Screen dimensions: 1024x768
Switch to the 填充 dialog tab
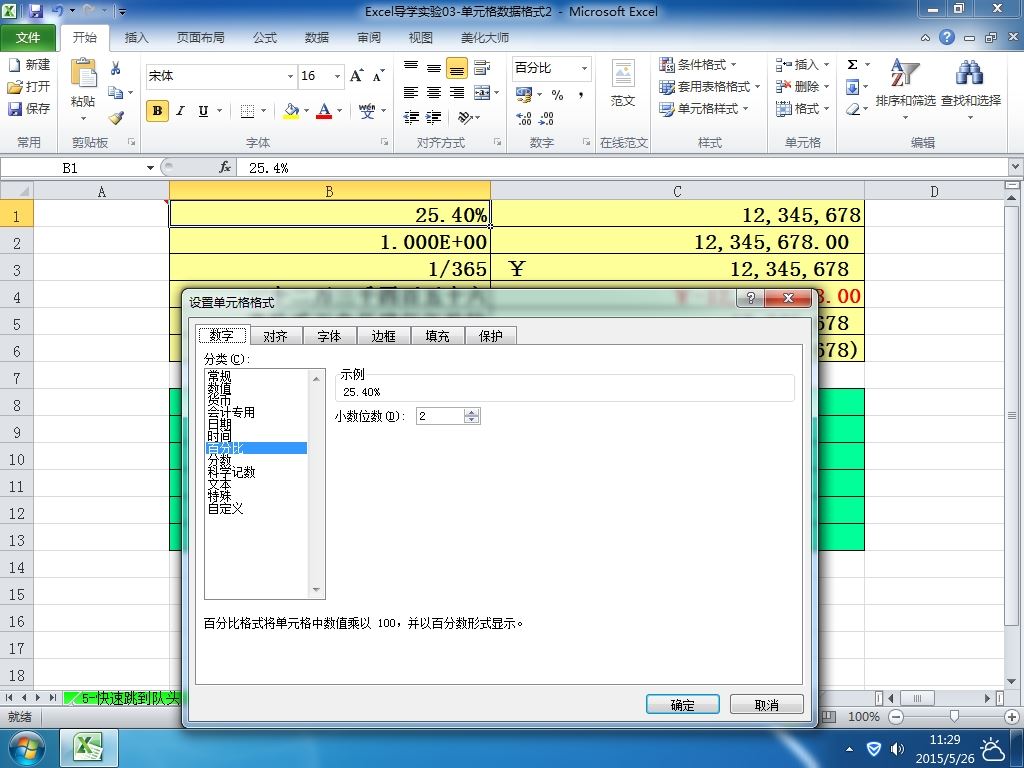click(x=437, y=336)
